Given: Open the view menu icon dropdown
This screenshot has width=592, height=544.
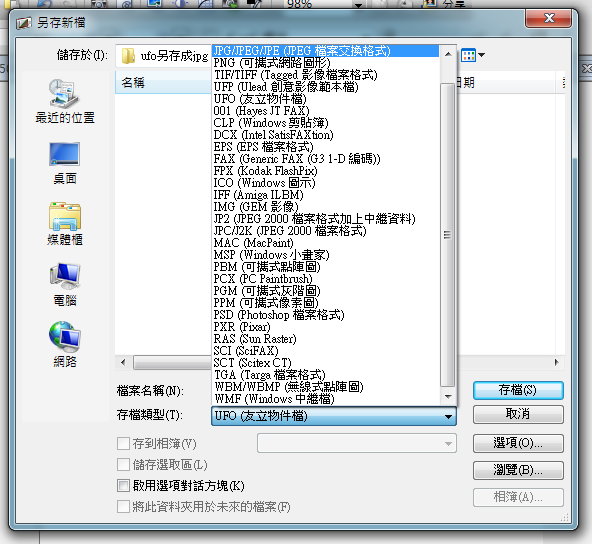Looking at the screenshot, I should (473, 55).
